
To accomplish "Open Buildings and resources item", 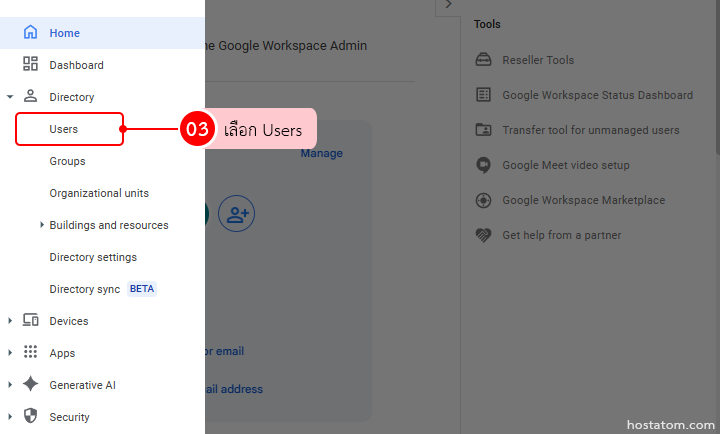I will coord(109,225).
